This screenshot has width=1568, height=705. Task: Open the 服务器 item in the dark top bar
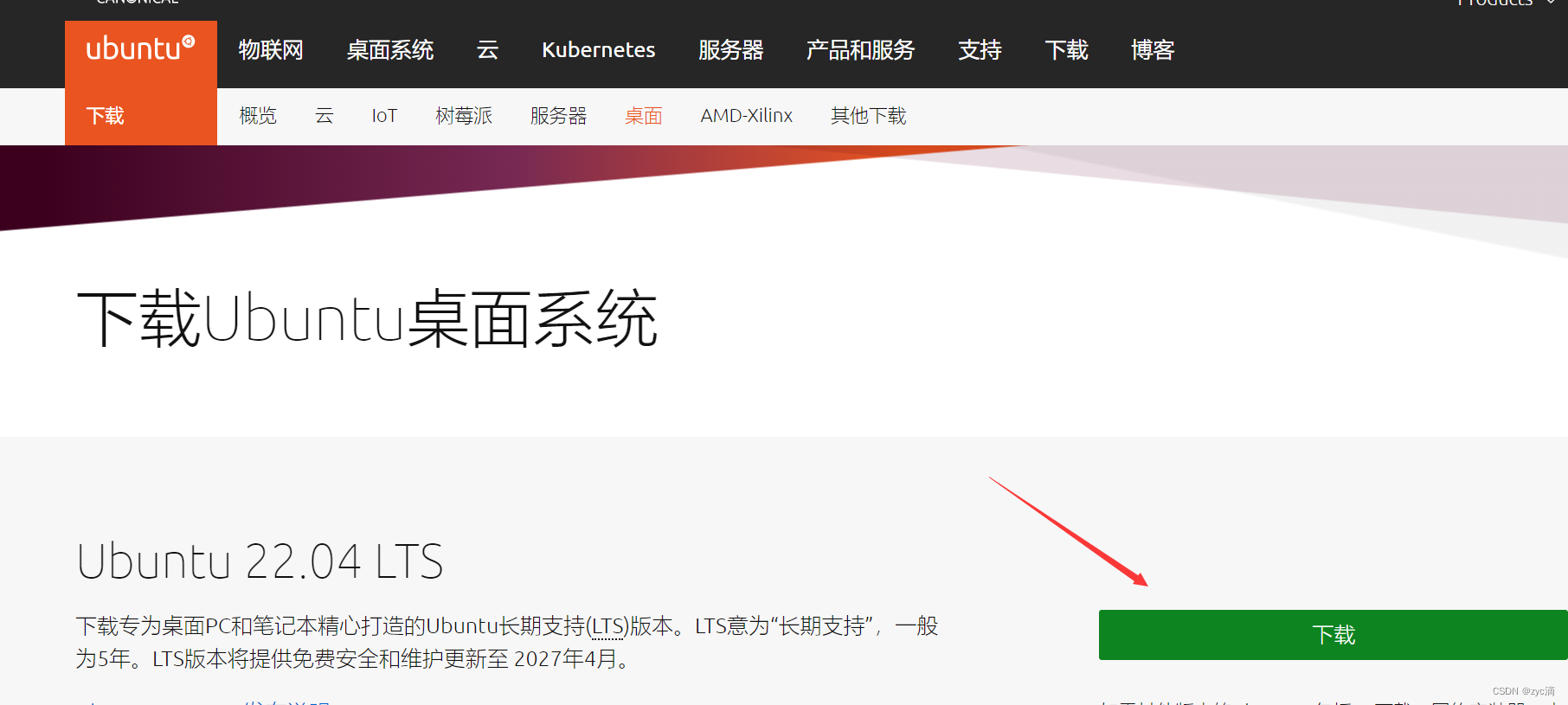point(731,50)
